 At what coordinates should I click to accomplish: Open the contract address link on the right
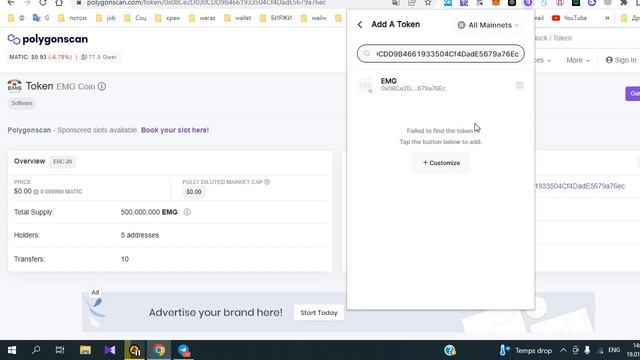pyautogui.click(x=580, y=186)
